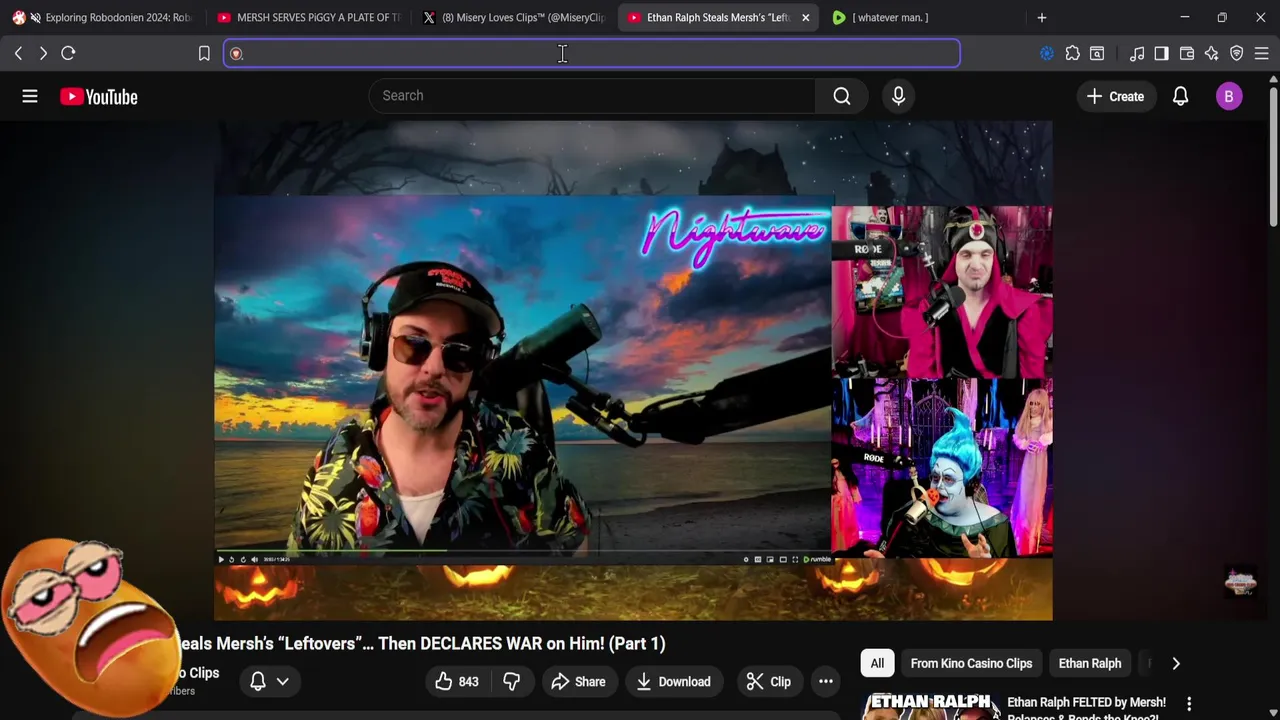
Task: Open YouTube notifications bell in header
Action: [x=1180, y=97]
